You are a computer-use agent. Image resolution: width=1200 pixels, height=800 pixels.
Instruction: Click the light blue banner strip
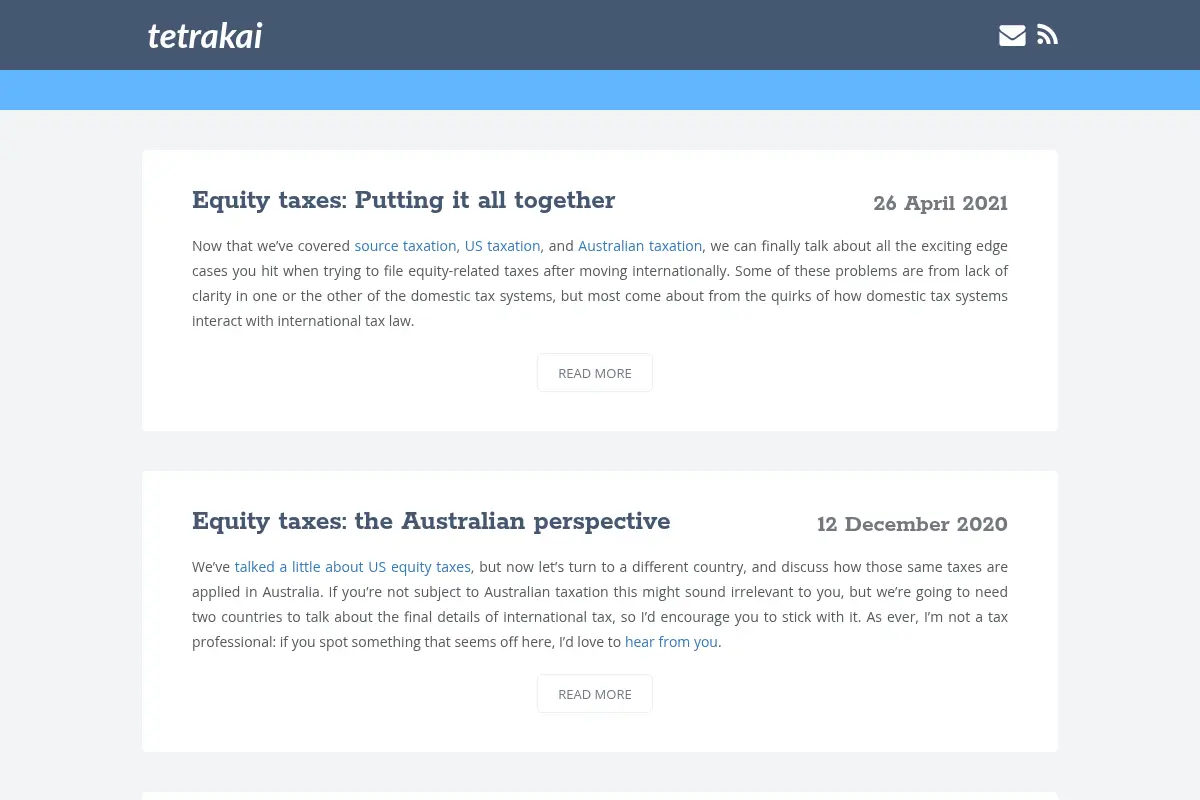click(600, 90)
